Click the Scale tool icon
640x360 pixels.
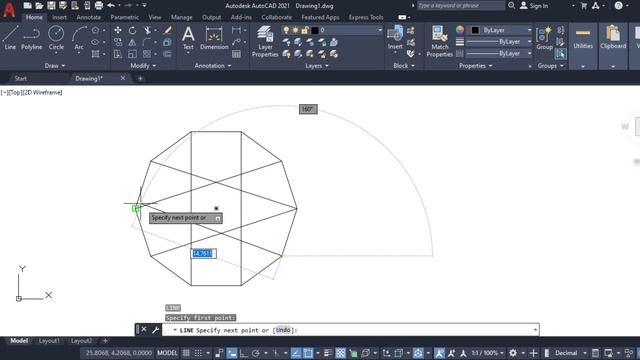pos(132,54)
